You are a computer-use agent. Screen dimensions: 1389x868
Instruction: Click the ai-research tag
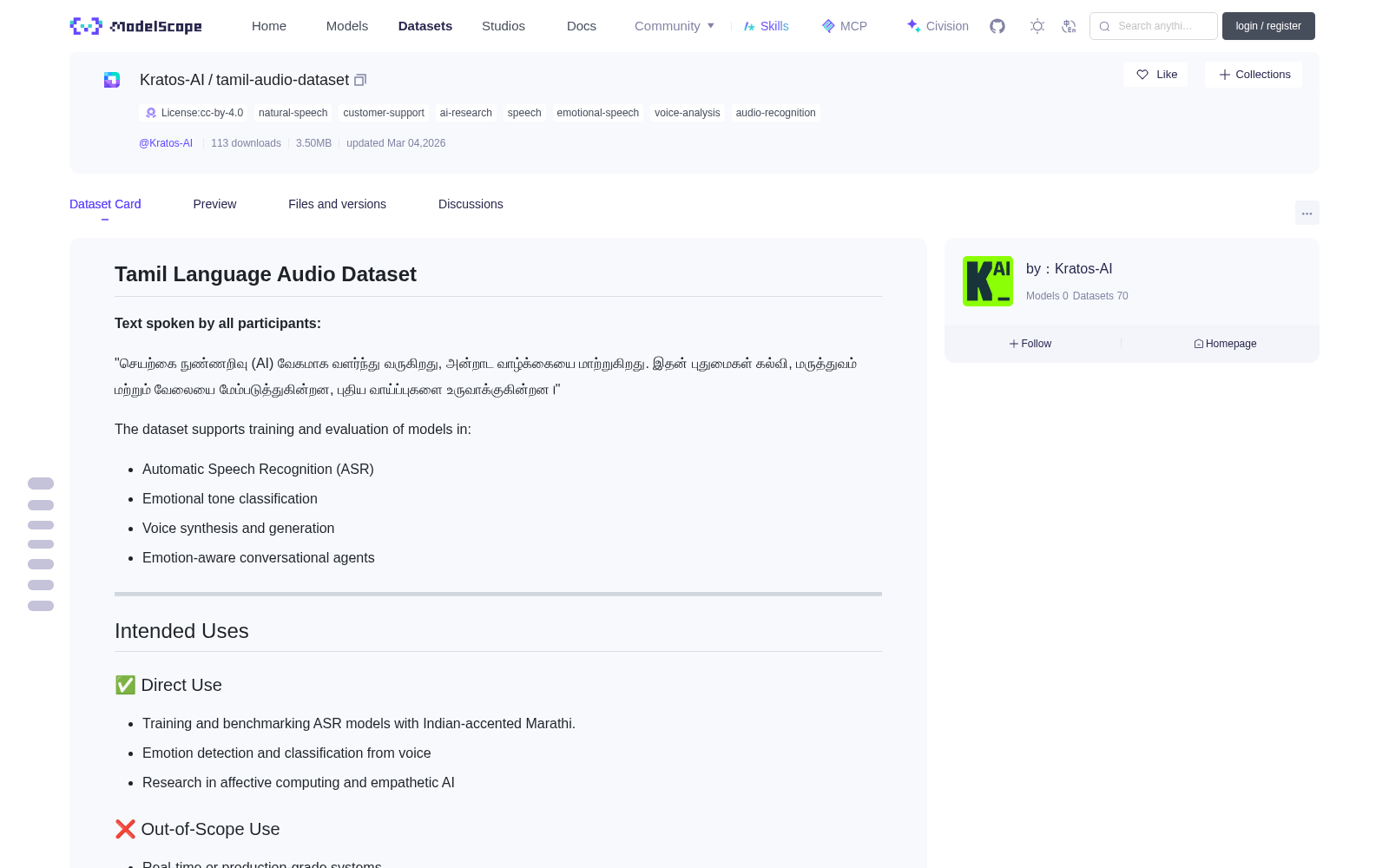(x=466, y=113)
